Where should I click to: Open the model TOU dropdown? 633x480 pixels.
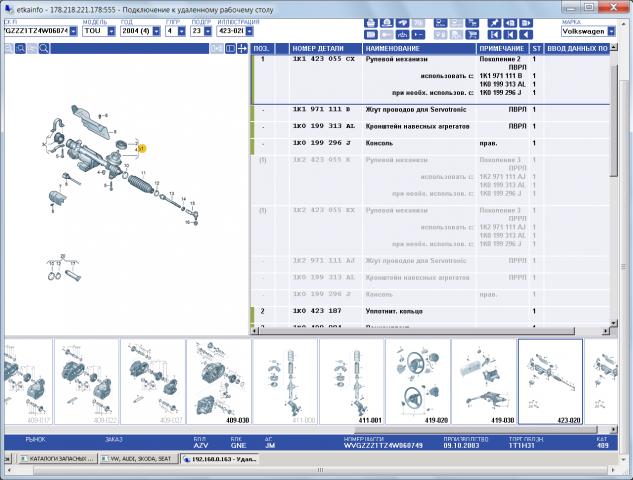pos(111,31)
